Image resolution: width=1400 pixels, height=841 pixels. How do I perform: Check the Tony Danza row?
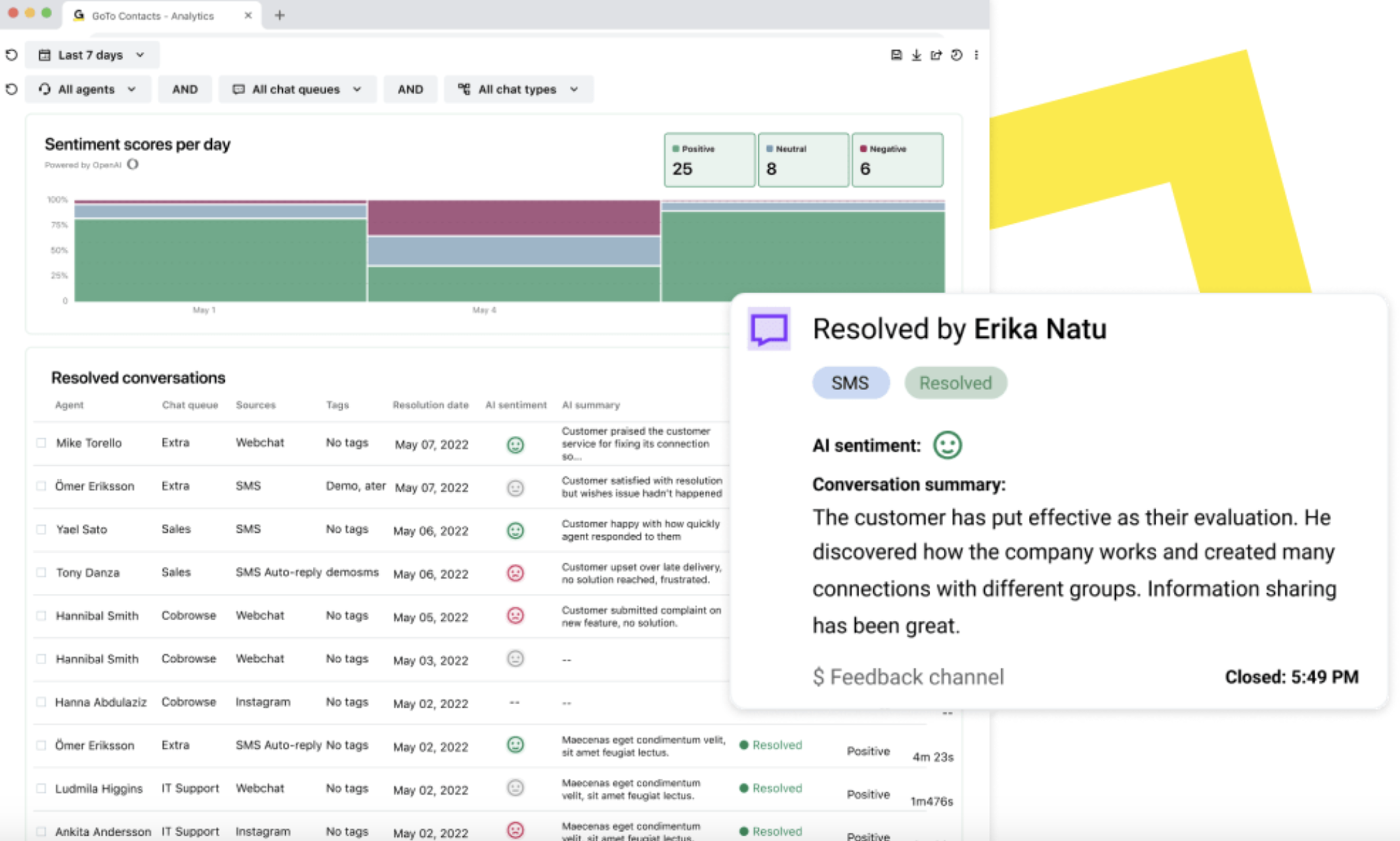tap(41, 572)
